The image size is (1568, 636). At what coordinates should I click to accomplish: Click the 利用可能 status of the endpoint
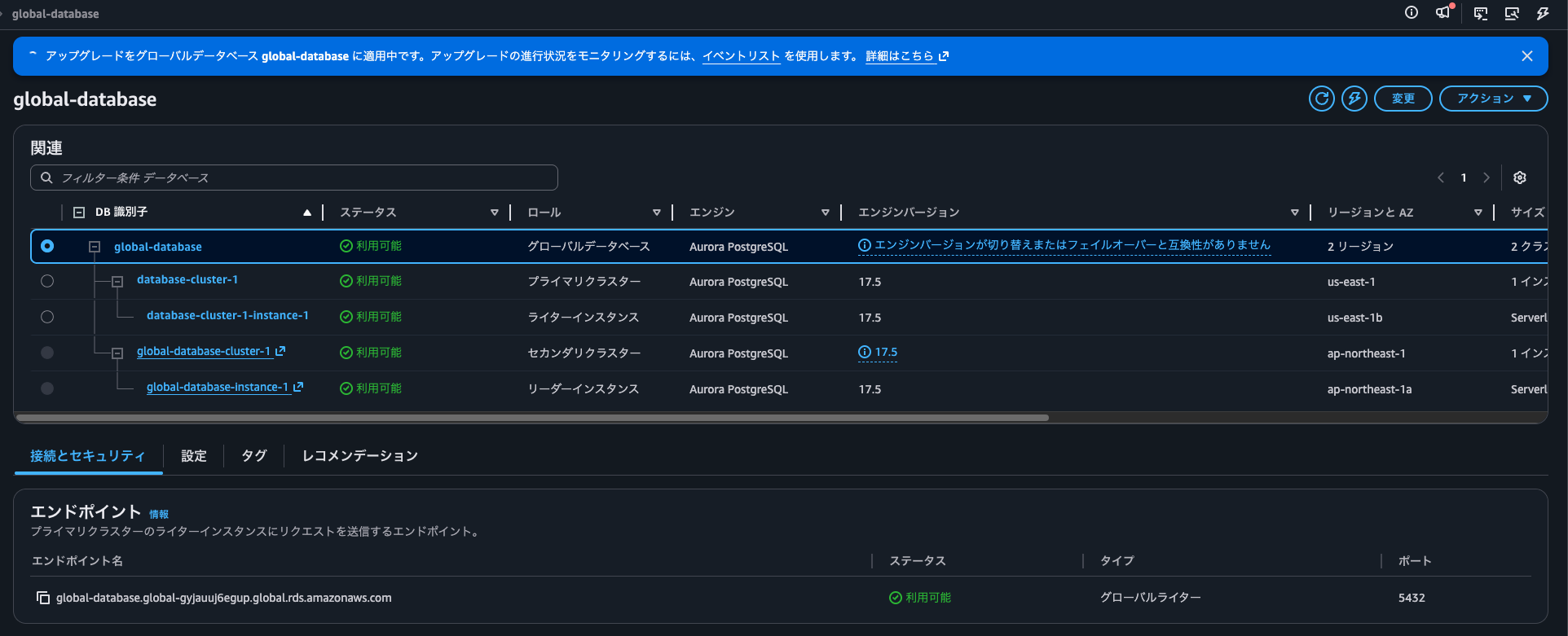(x=920, y=598)
